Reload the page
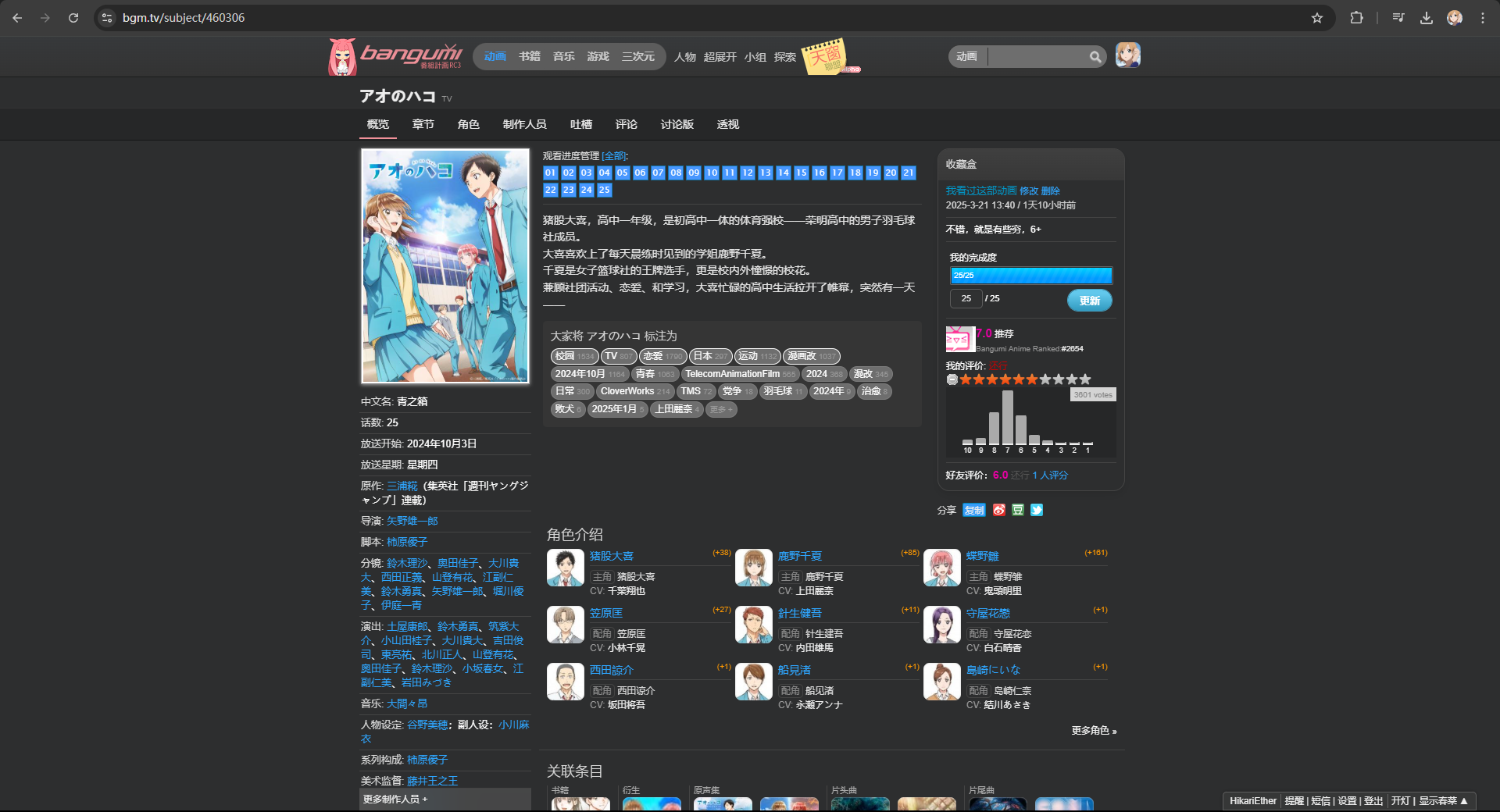 coord(73,17)
